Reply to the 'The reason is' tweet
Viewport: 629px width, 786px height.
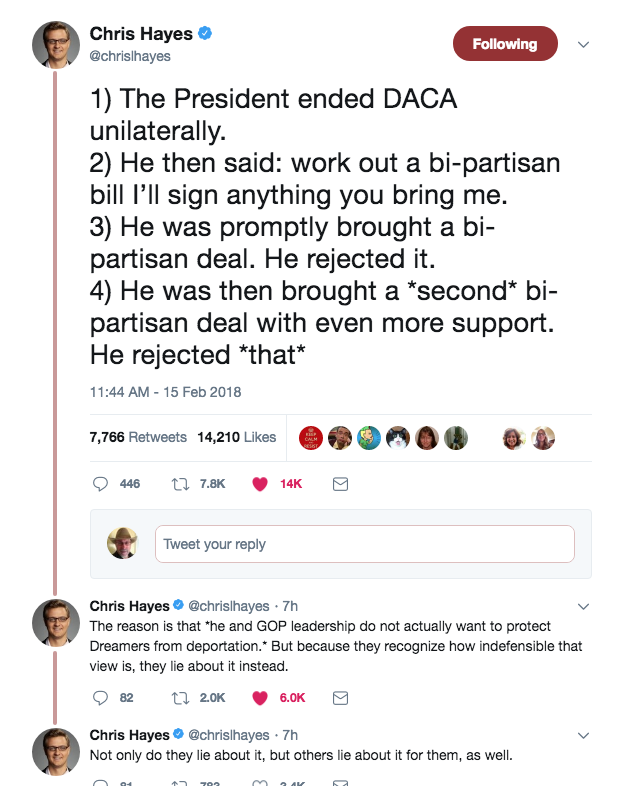(100, 698)
